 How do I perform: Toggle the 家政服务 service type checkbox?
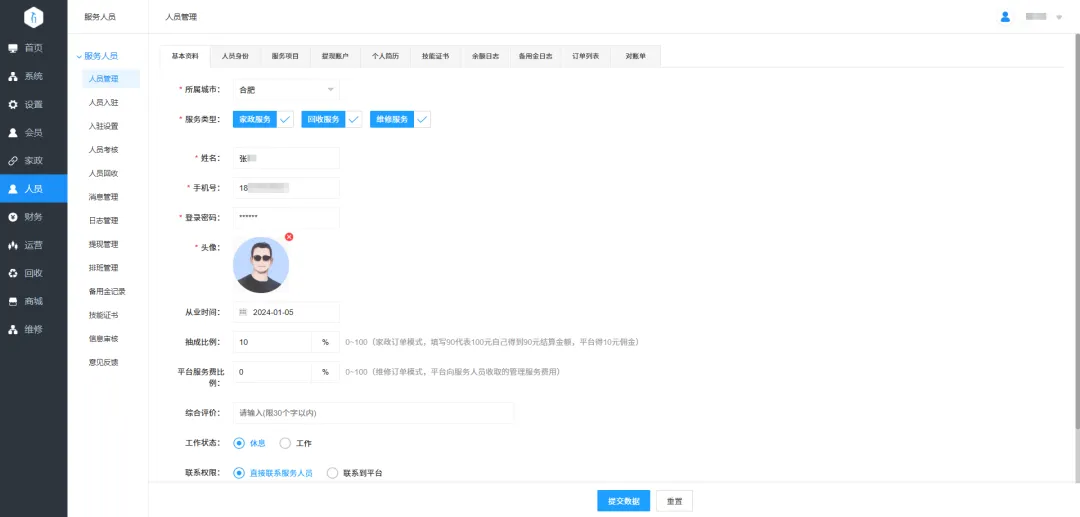(x=285, y=119)
